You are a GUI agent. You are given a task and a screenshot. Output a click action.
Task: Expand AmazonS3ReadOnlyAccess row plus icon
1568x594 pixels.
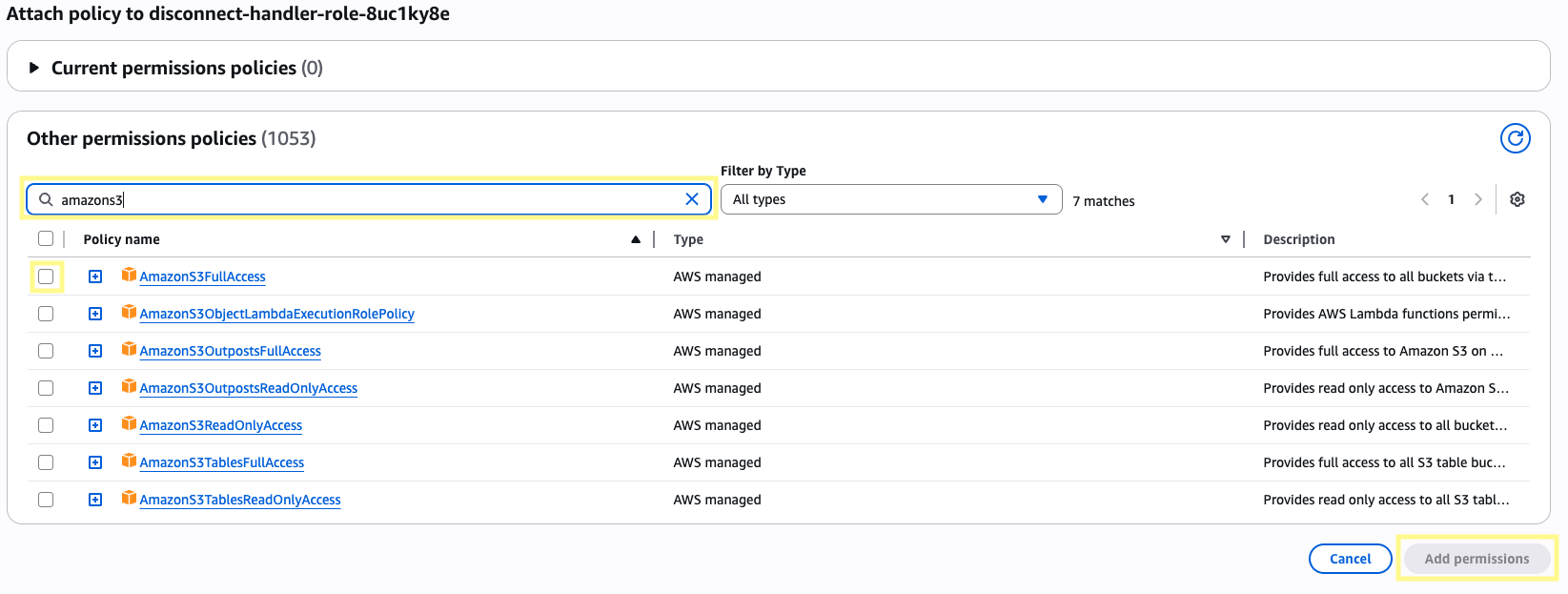click(x=95, y=425)
